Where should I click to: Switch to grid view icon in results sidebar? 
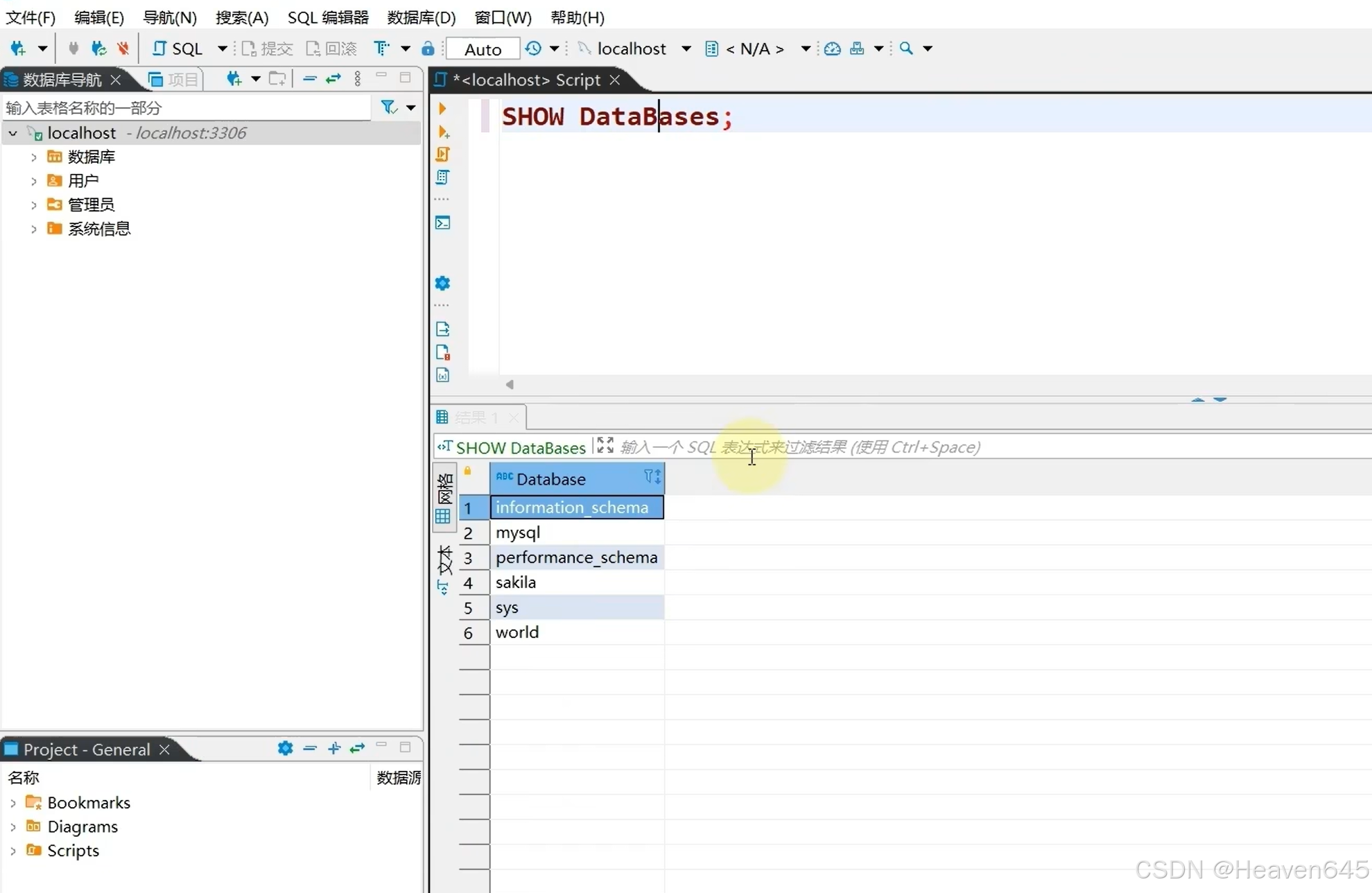click(443, 517)
